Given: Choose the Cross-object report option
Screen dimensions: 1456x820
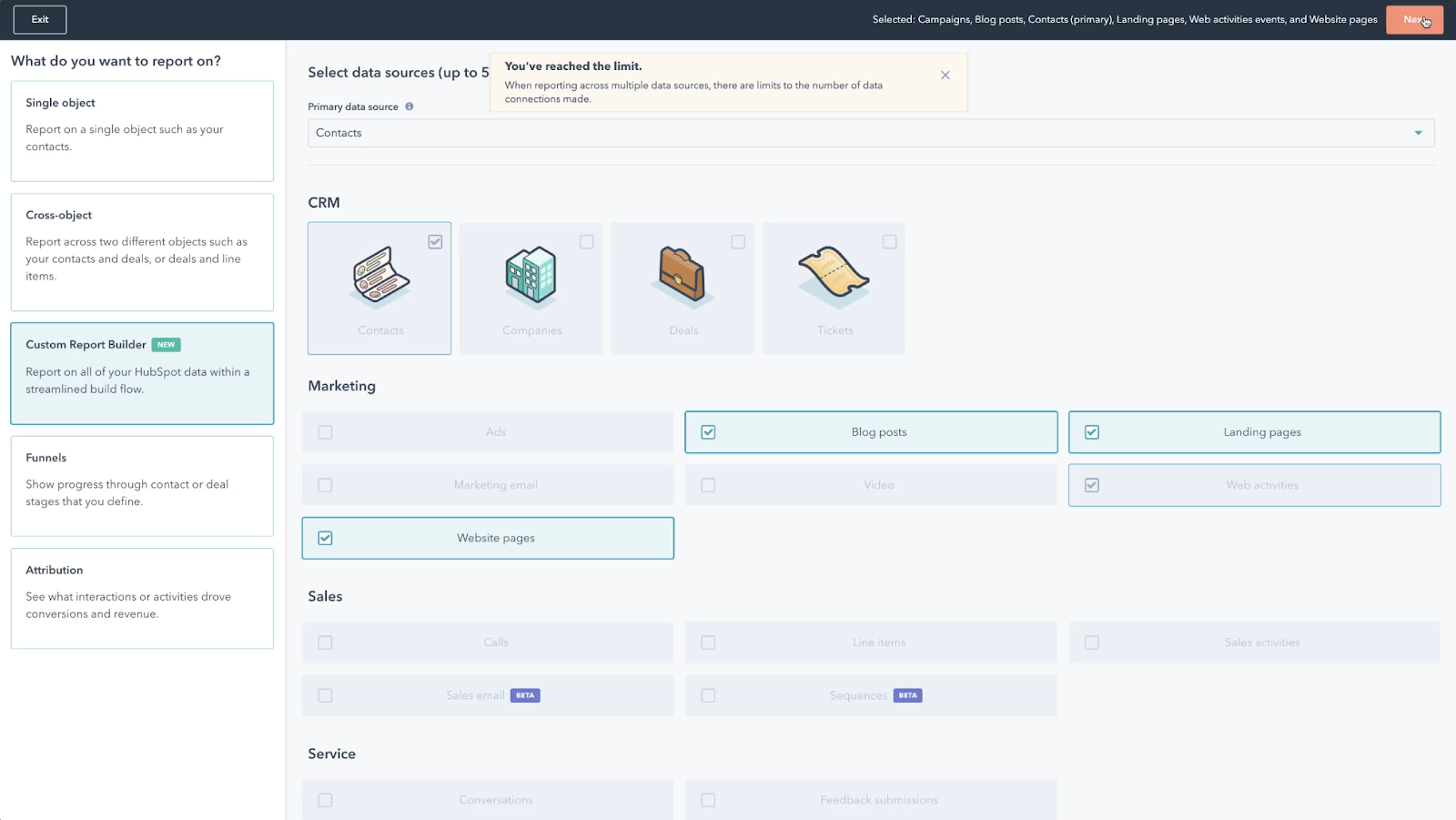Looking at the screenshot, I should [142, 252].
